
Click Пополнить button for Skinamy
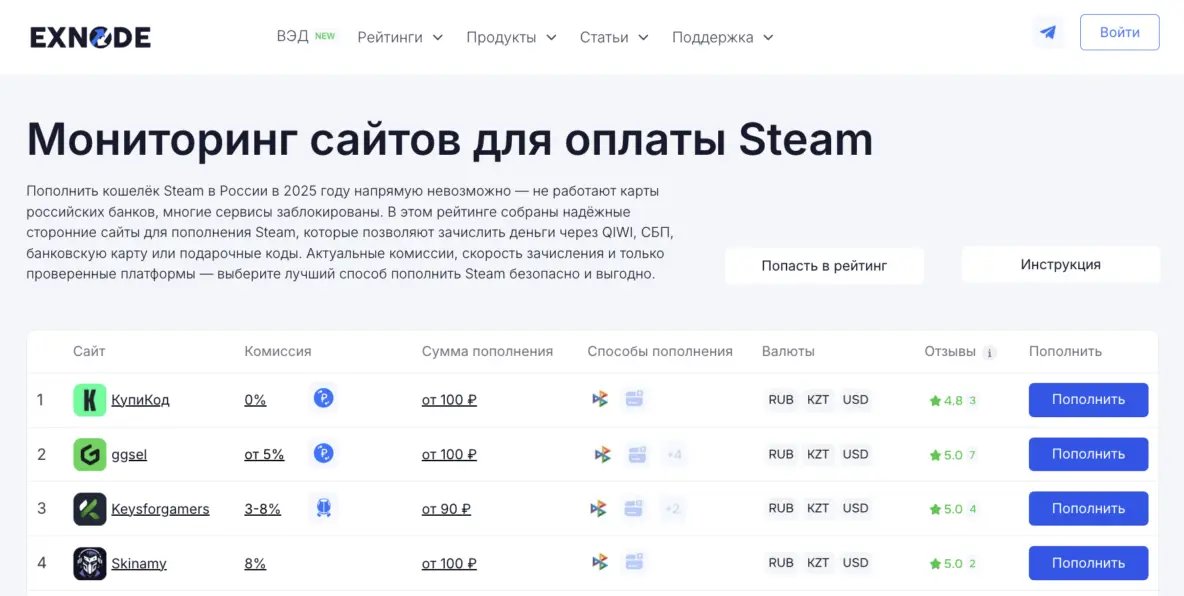(x=1088, y=563)
